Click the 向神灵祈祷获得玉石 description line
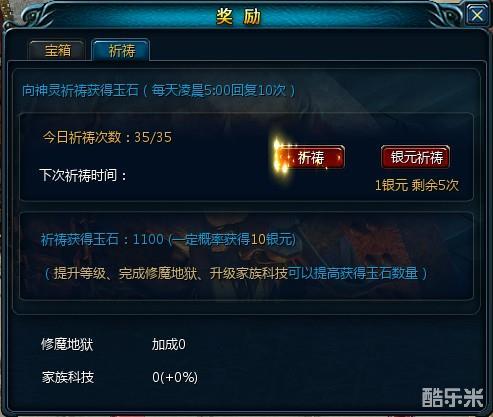Screen dimensions: 493x417 (159, 90)
